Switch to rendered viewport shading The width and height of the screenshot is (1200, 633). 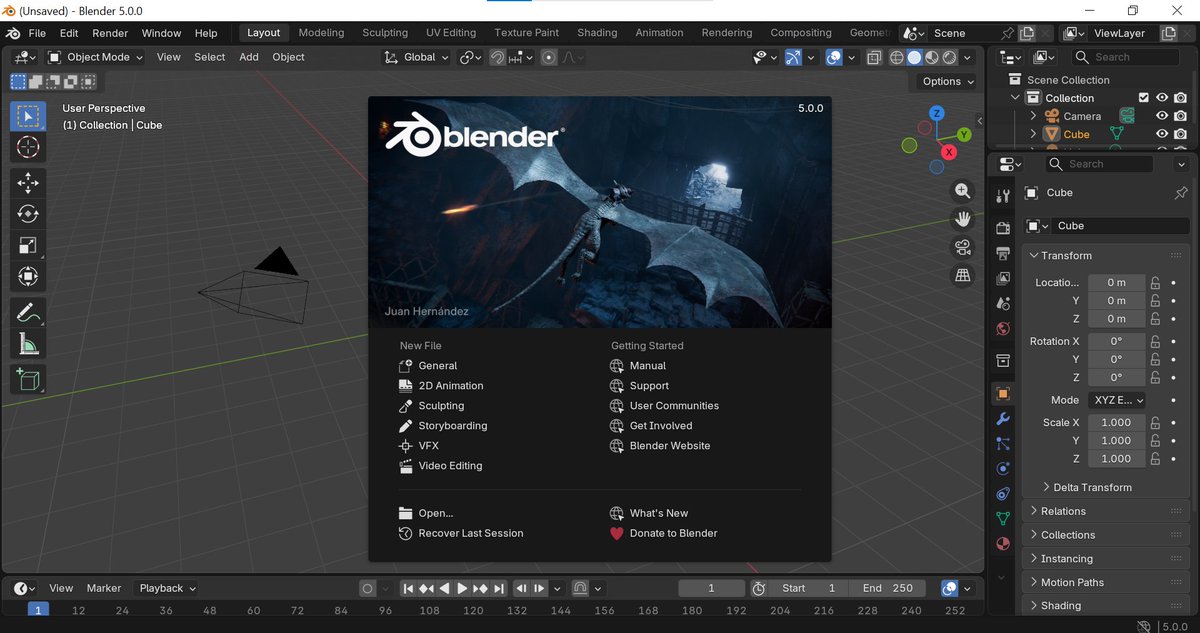tap(950, 57)
